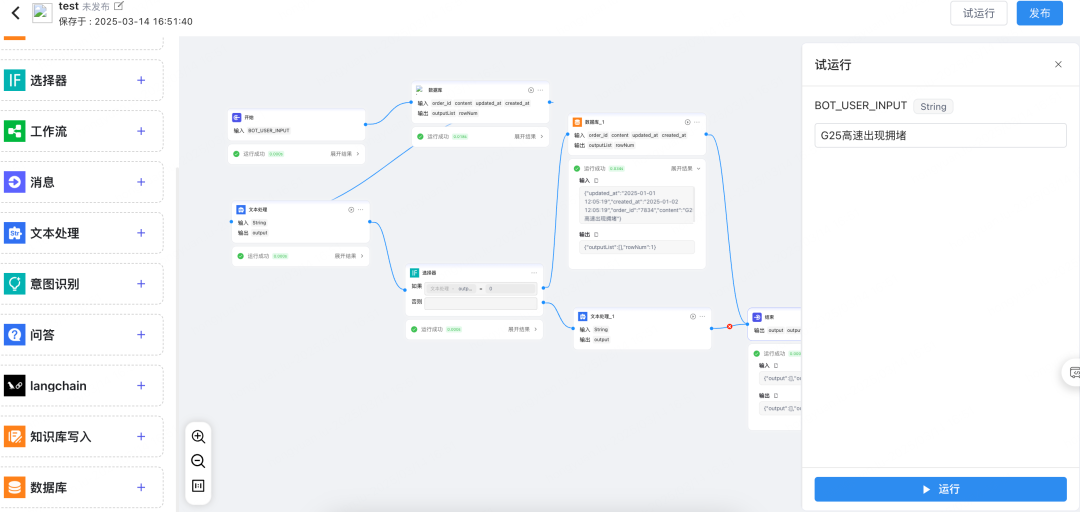
Task: Click the BOT_USER_INPUT text field in test panel
Action: 940,136
